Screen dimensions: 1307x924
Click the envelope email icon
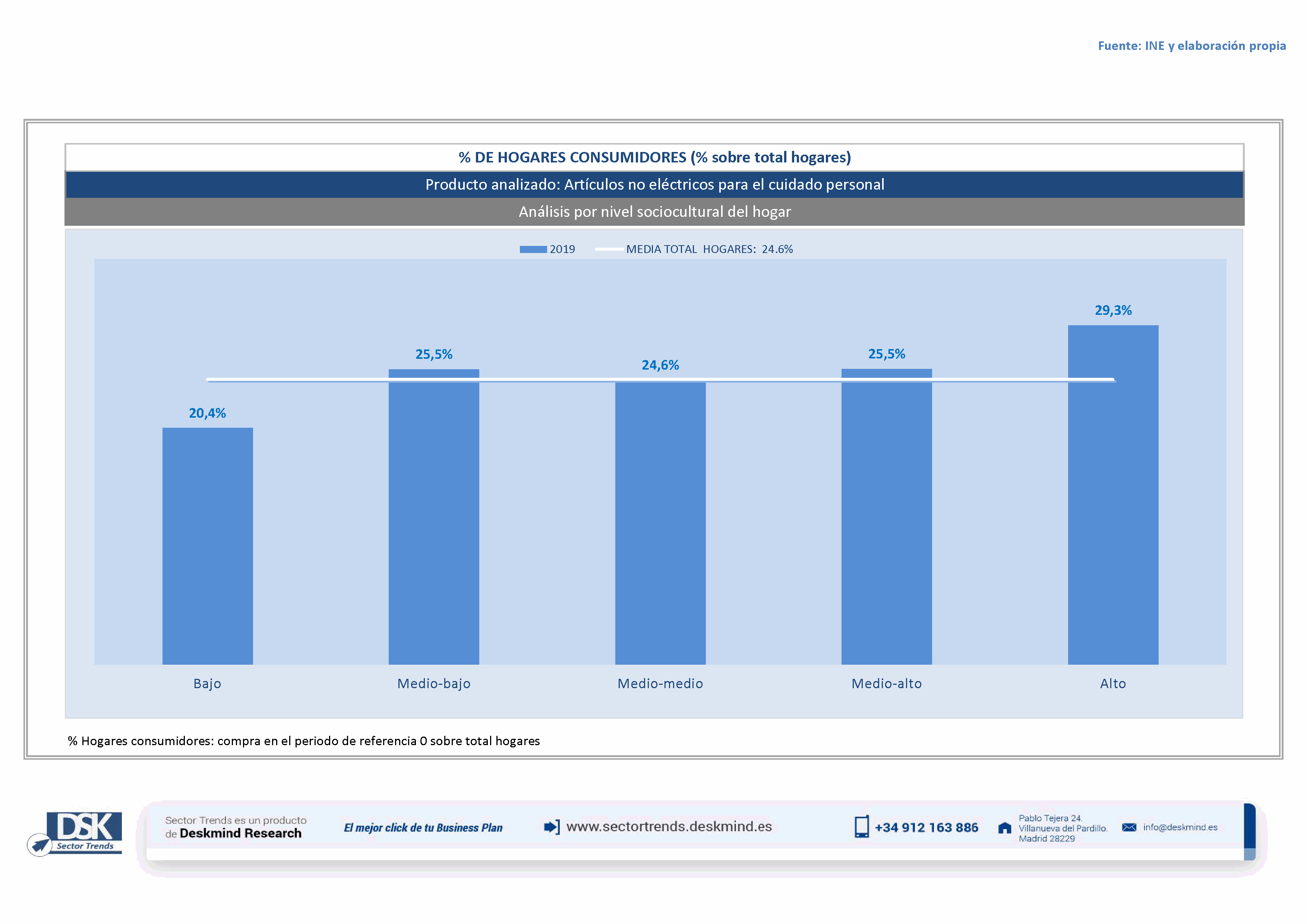pyautogui.click(x=1129, y=827)
